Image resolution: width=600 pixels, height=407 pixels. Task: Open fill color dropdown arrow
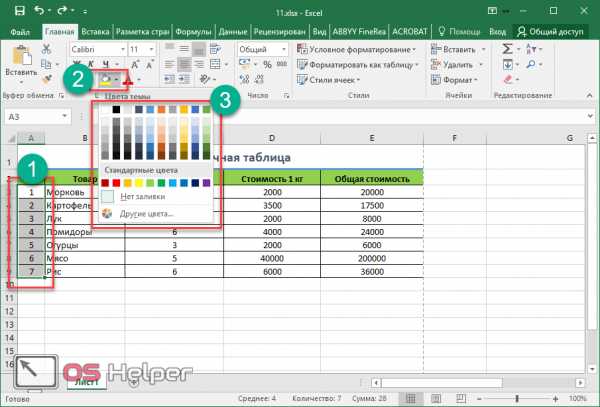(116, 80)
